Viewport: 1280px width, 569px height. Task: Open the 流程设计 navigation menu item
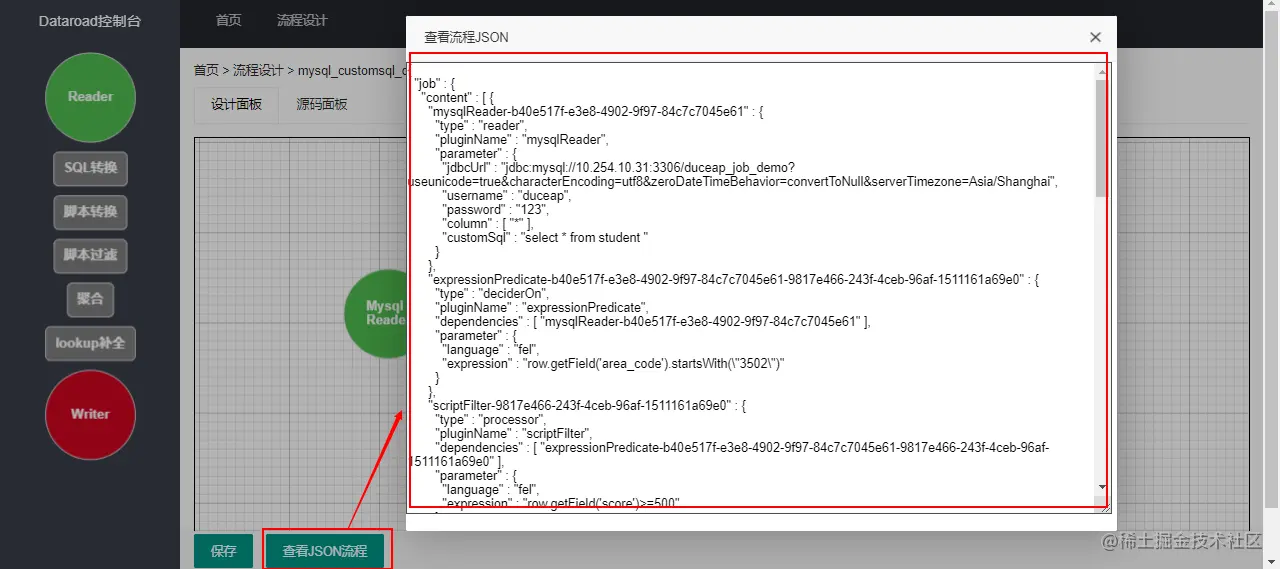coord(302,20)
